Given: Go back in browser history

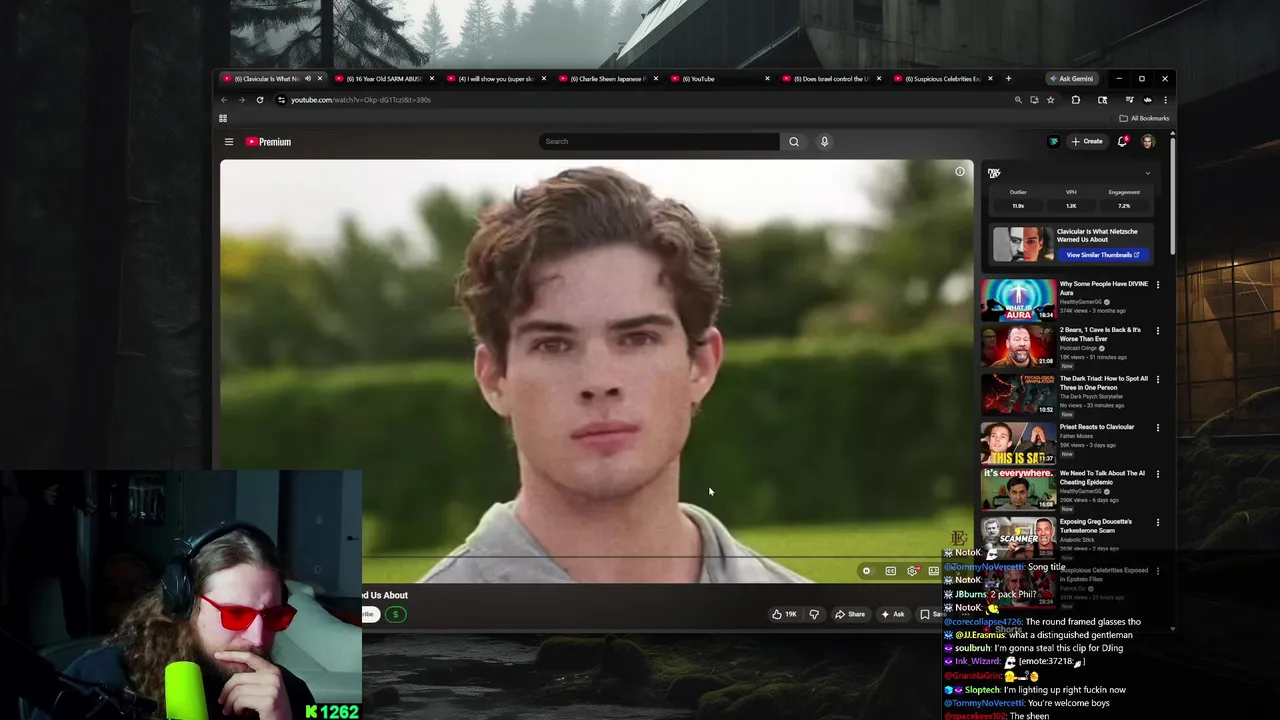Looking at the screenshot, I should (224, 100).
